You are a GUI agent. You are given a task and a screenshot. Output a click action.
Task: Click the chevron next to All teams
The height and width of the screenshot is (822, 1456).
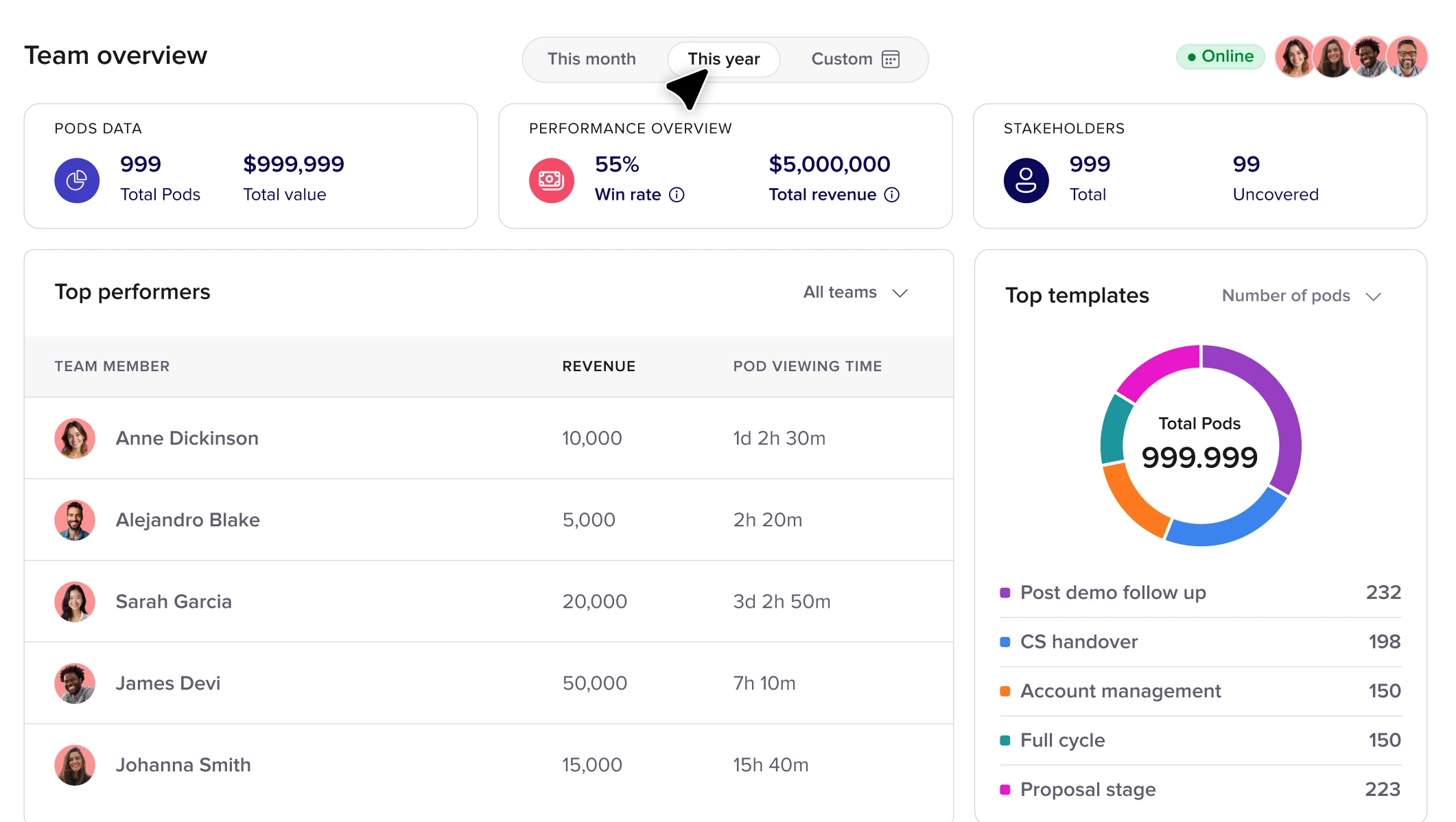(900, 293)
